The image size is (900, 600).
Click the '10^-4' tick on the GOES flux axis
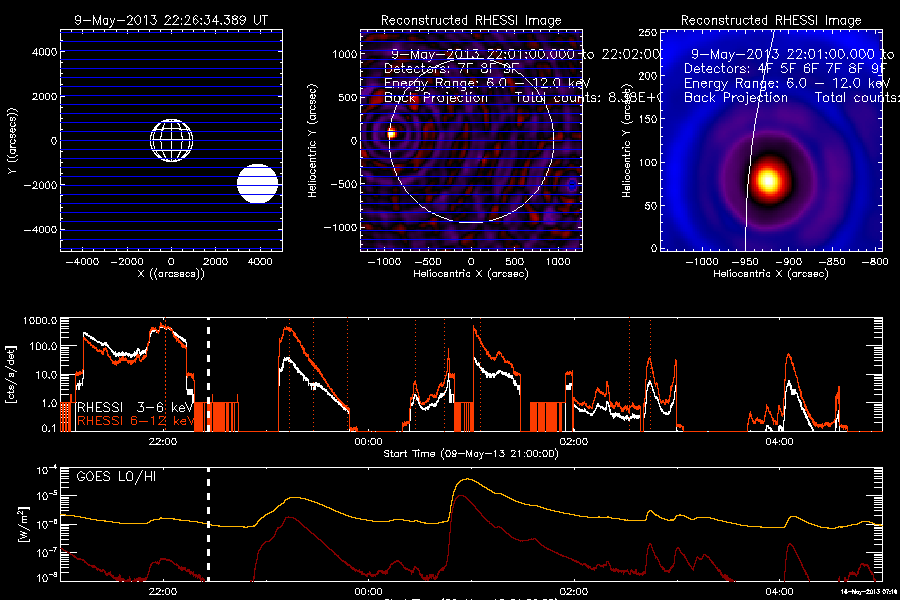46,471
